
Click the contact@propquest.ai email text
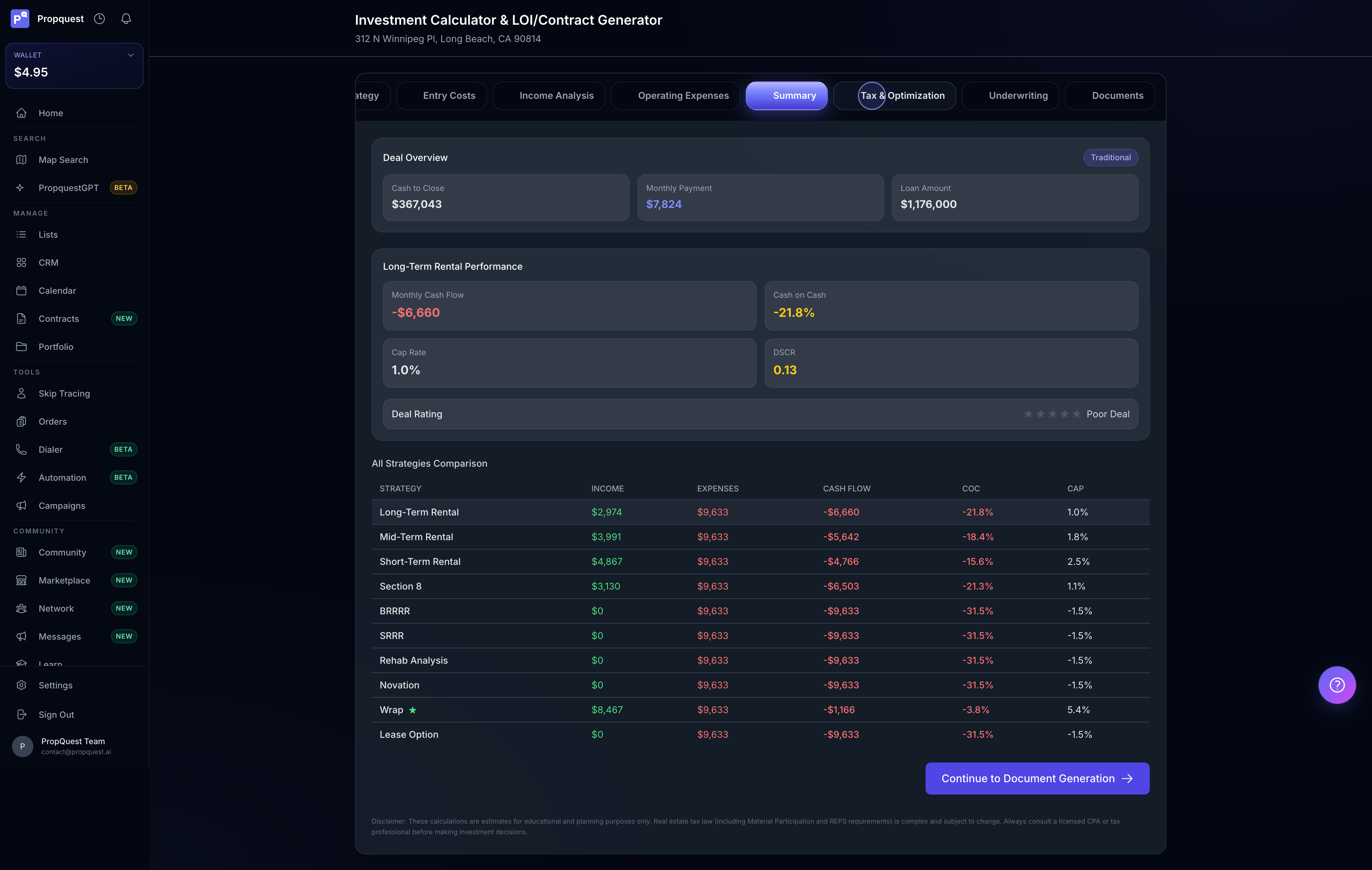[76, 752]
